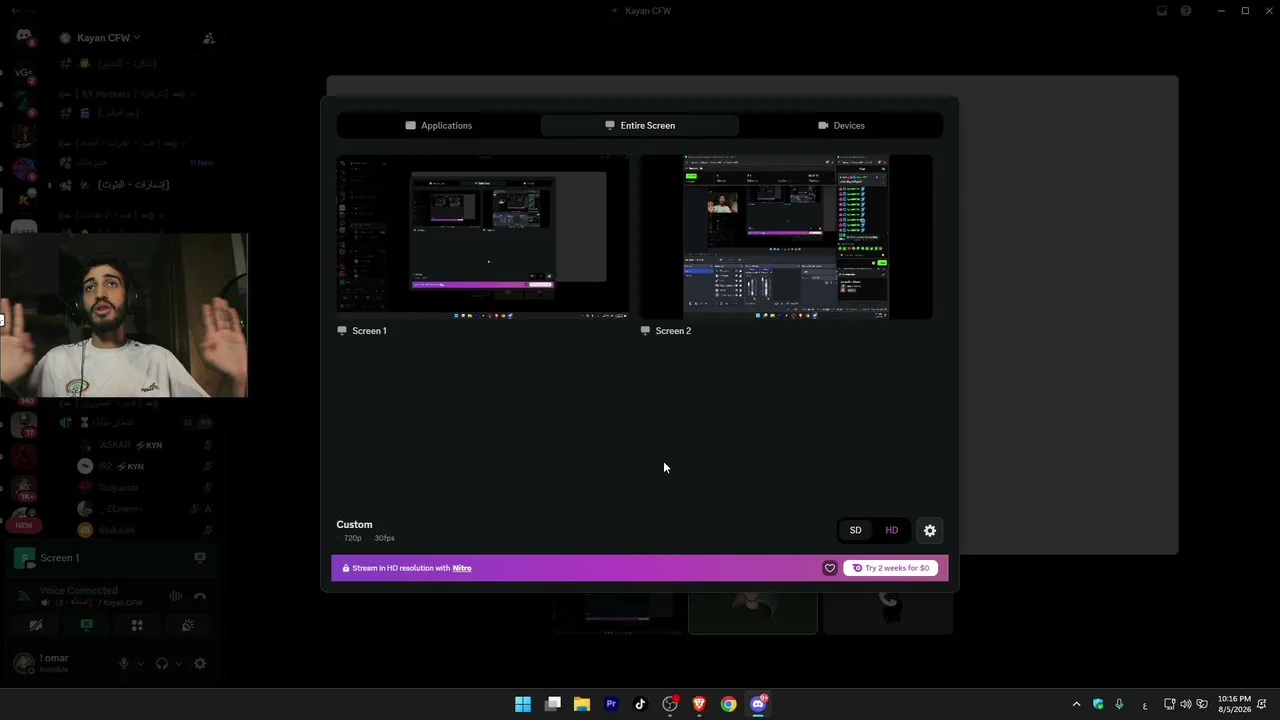
Task: Toggle the camera button in voice panel
Action: pyautogui.click(x=36, y=625)
